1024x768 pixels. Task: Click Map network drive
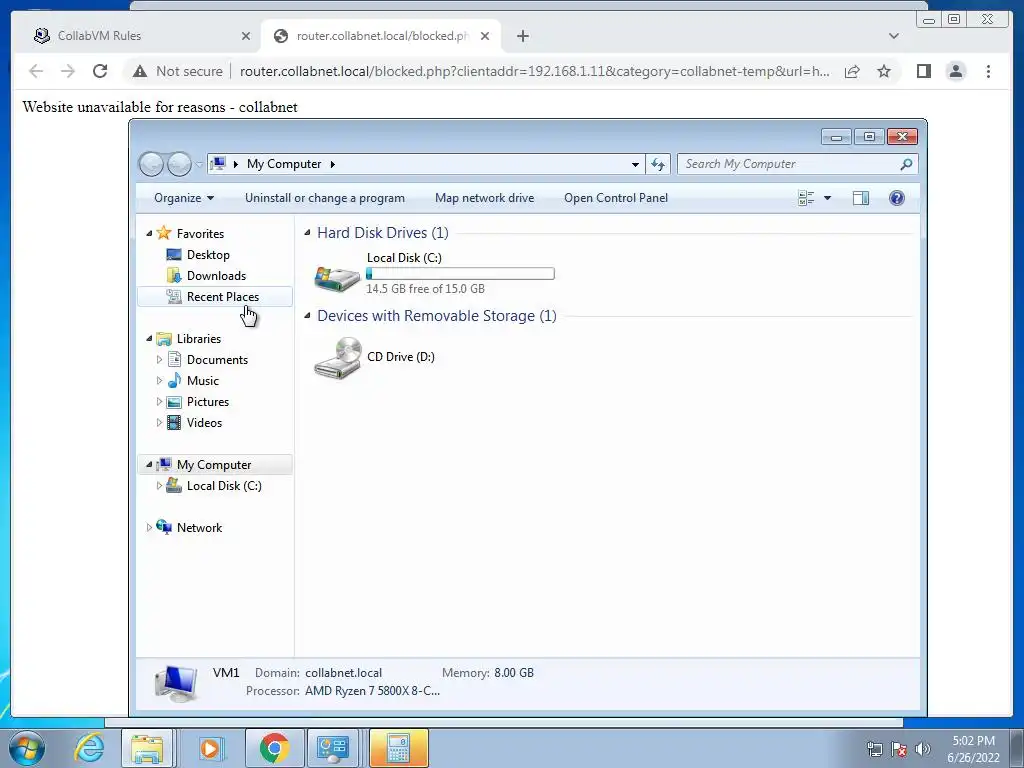(485, 198)
